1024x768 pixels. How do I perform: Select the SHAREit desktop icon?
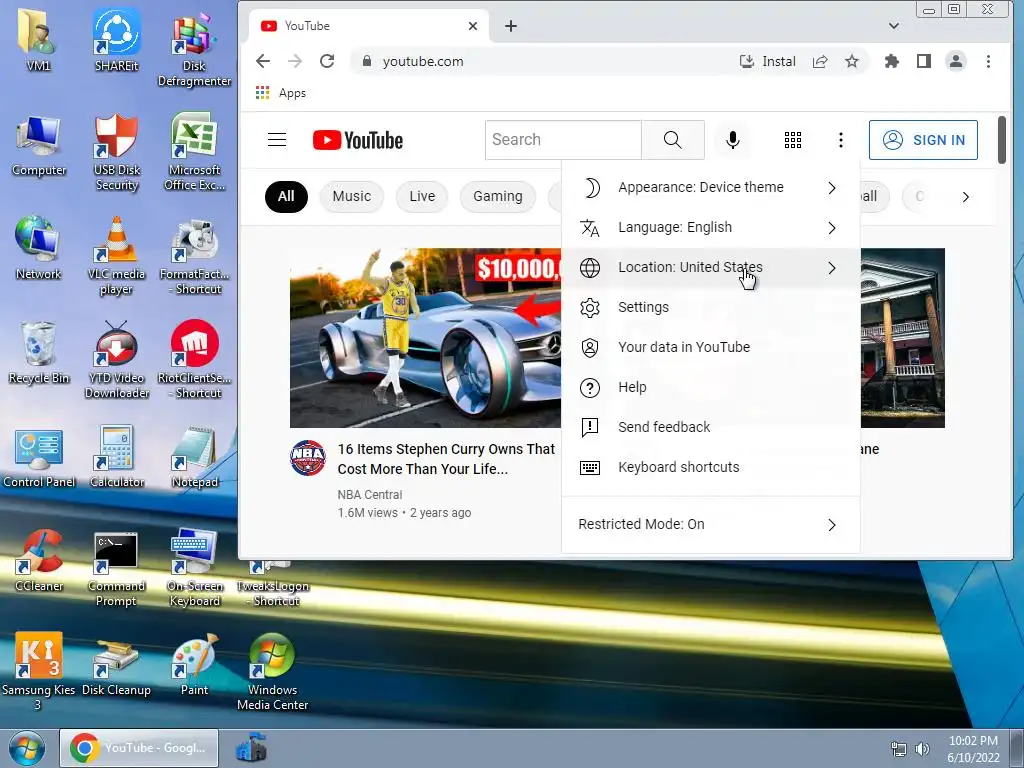point(116,39)
